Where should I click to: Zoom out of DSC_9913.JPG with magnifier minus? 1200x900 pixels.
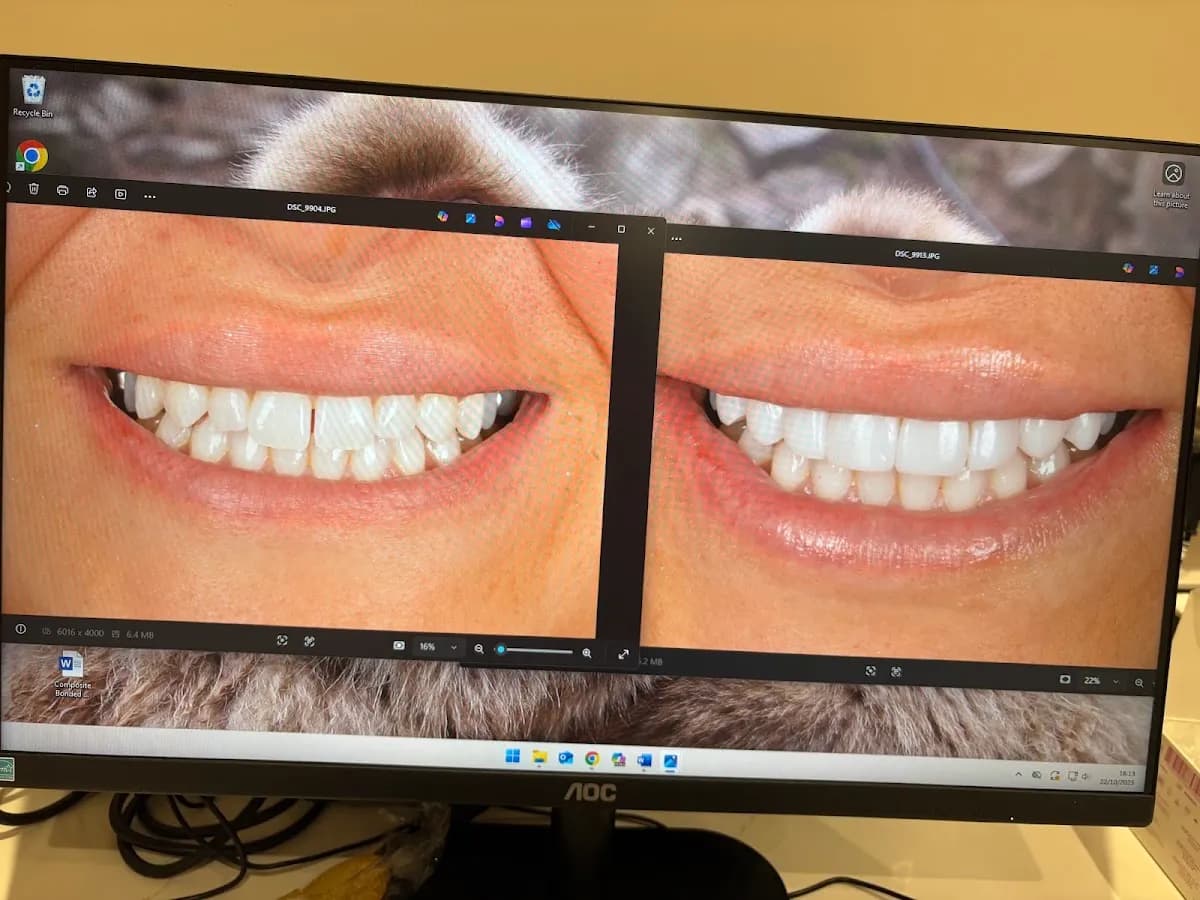pos(1139,683)
